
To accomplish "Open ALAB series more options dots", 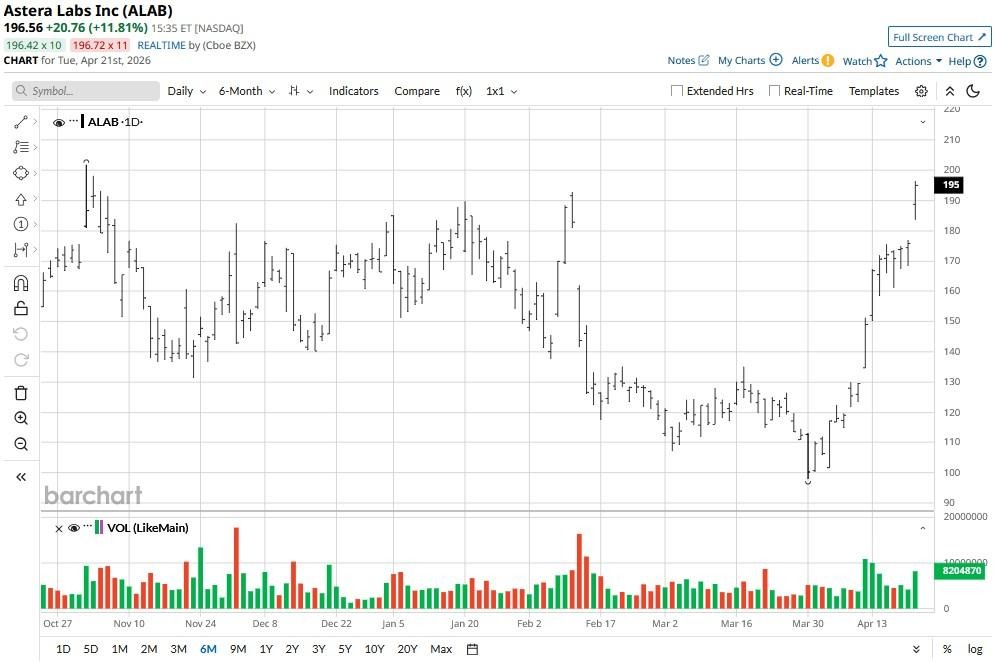I will coord(74,120).
